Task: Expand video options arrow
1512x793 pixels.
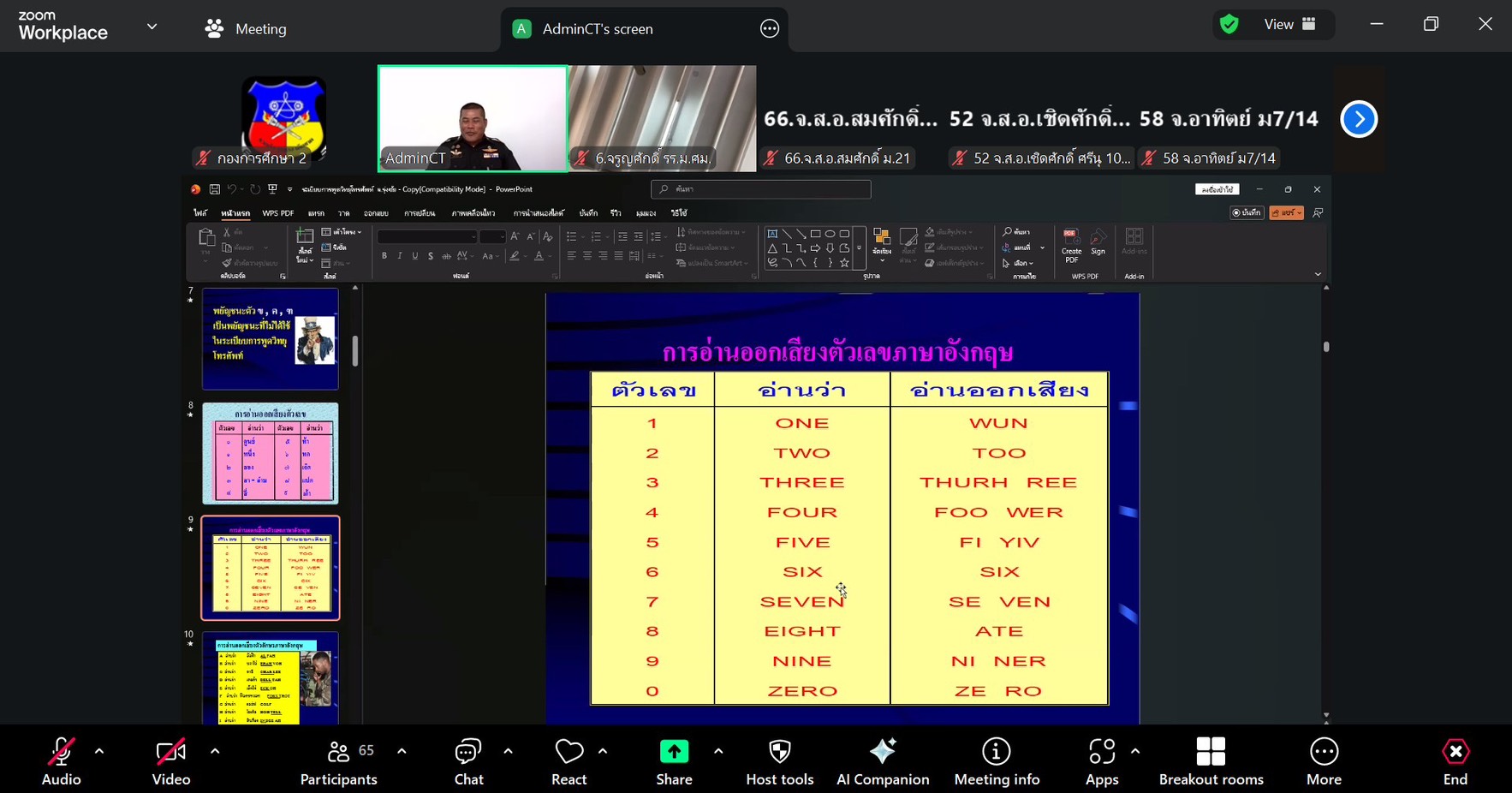Action: (215, 752)
